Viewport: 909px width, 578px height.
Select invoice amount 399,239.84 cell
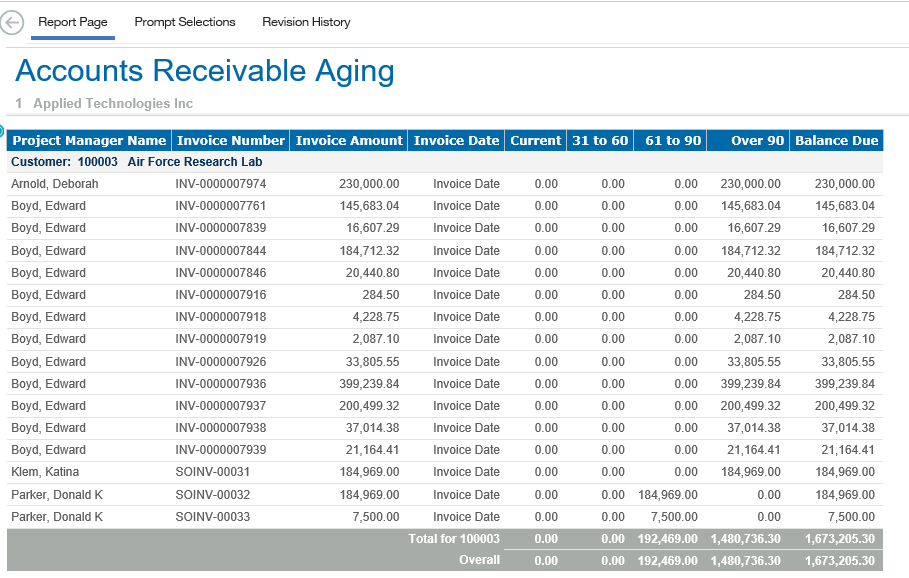362,384
